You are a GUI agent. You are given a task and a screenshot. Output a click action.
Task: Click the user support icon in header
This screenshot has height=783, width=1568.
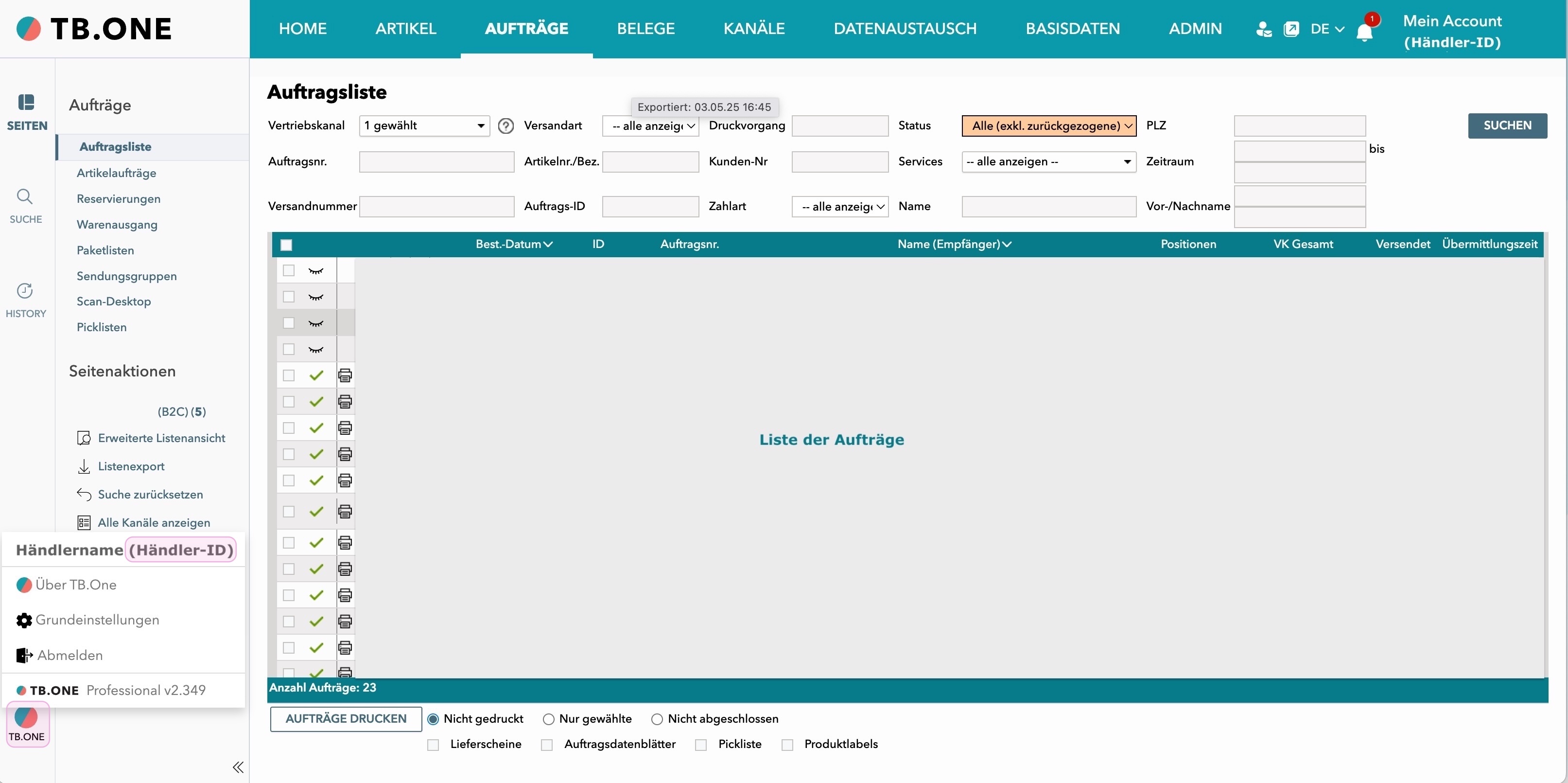[1264, 29]
